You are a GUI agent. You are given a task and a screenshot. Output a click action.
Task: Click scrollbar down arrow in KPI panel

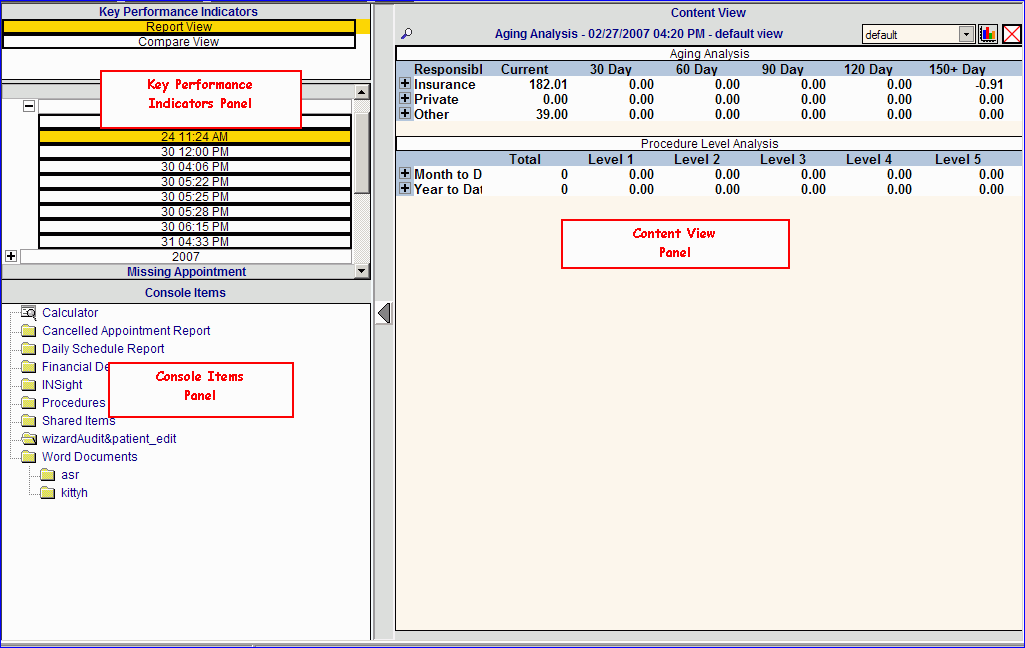point(362,271)
